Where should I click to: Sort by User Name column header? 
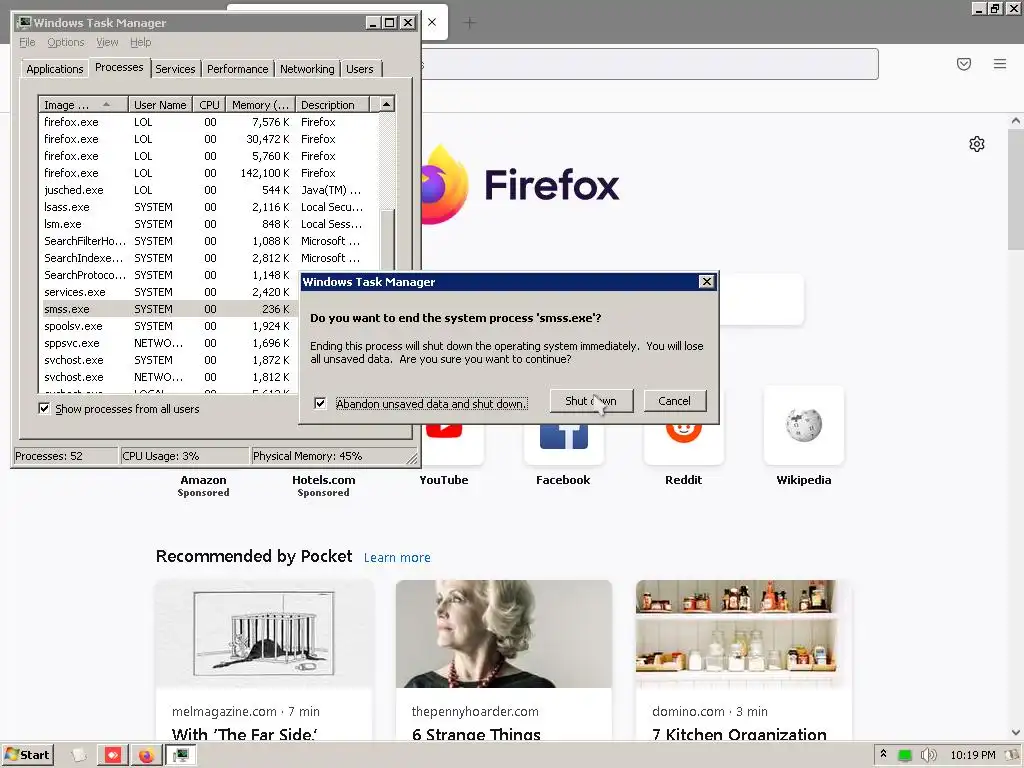pyautogui.click(x=161, y=104)
